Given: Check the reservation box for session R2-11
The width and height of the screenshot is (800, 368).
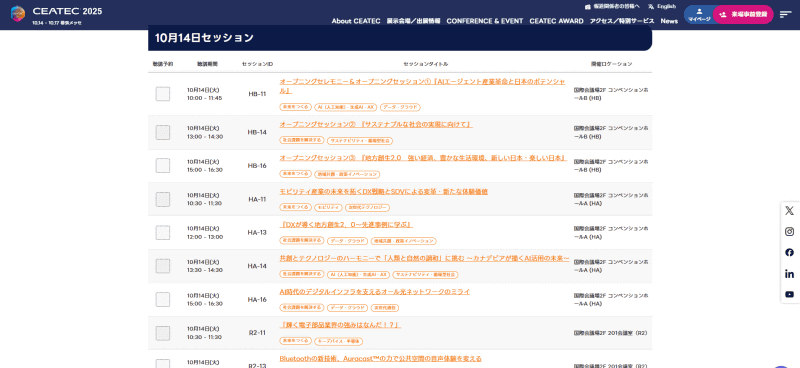Looking at the screenshot, I should point(163,333).
